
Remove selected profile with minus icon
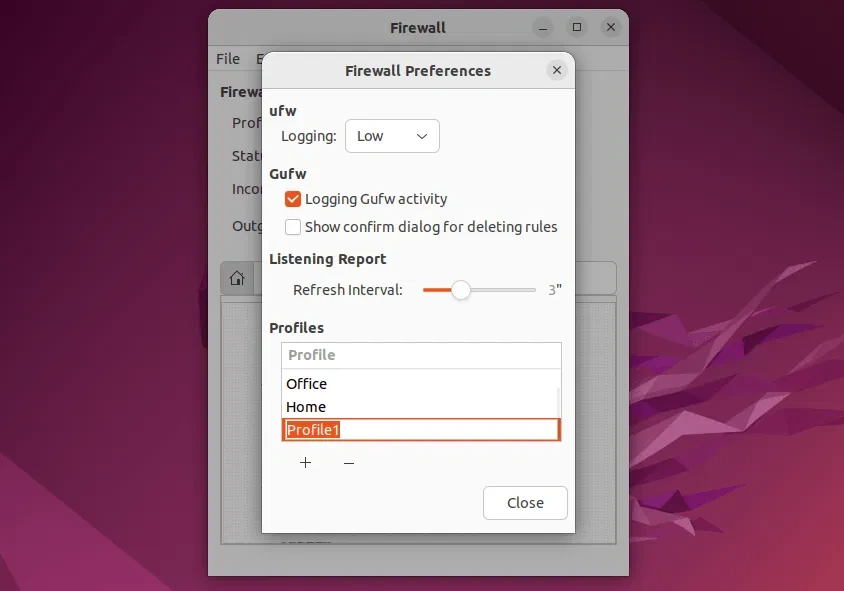pos(349,463)
